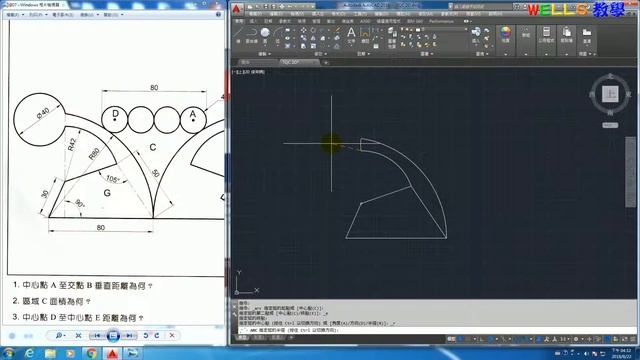Expand the 圖塊 Block panel title

click(x=482, y=54)
